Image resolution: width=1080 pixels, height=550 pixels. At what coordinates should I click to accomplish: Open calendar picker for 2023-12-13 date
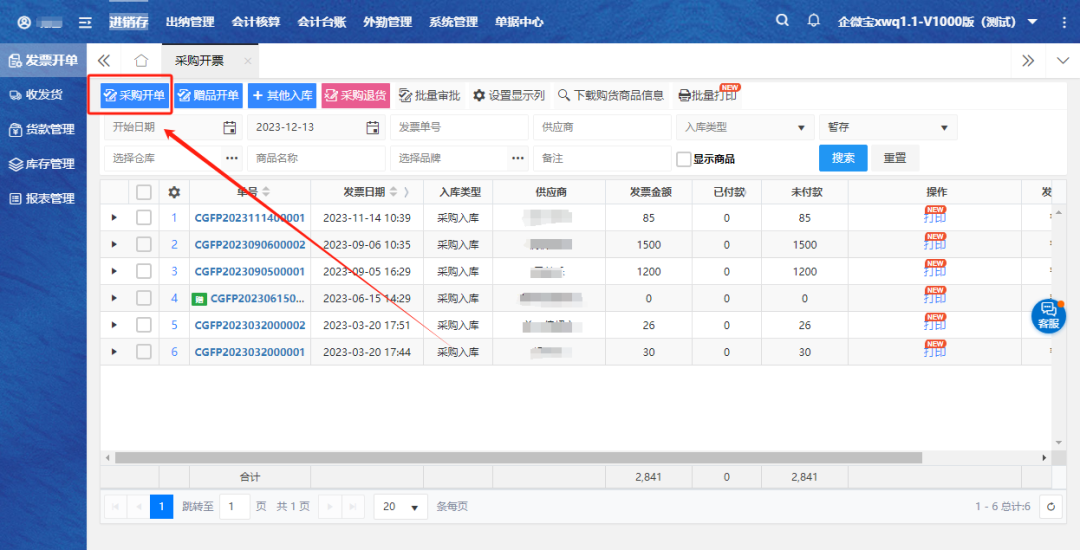373,127
